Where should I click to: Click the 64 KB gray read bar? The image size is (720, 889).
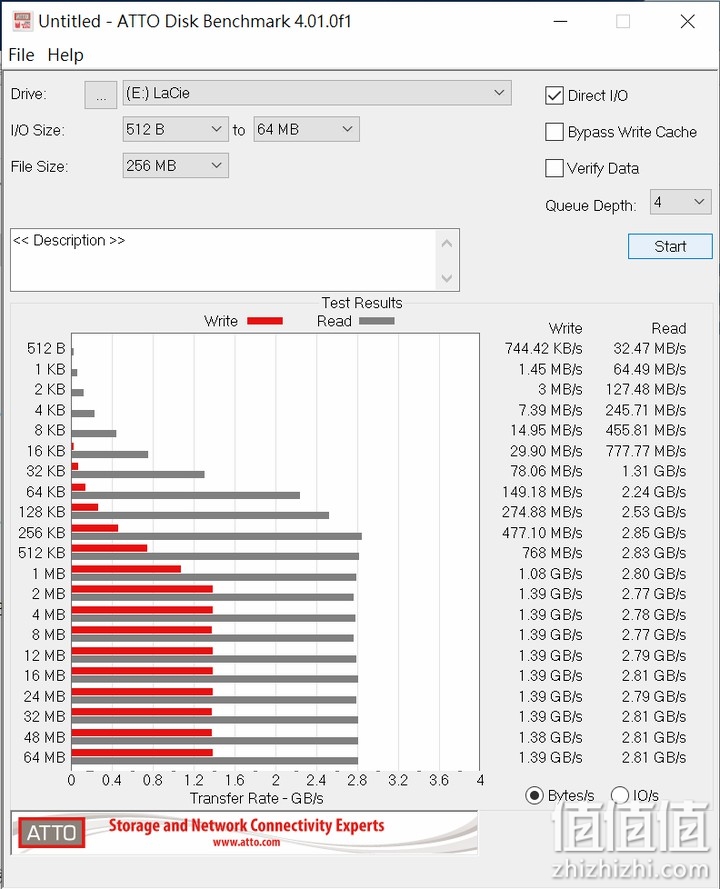pos(186,496)
